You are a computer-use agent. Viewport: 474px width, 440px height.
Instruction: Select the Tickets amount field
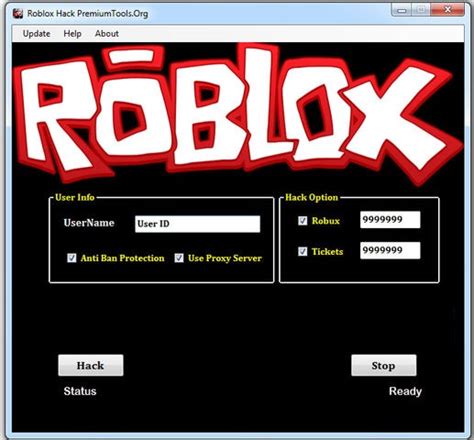tap(390, 250)
